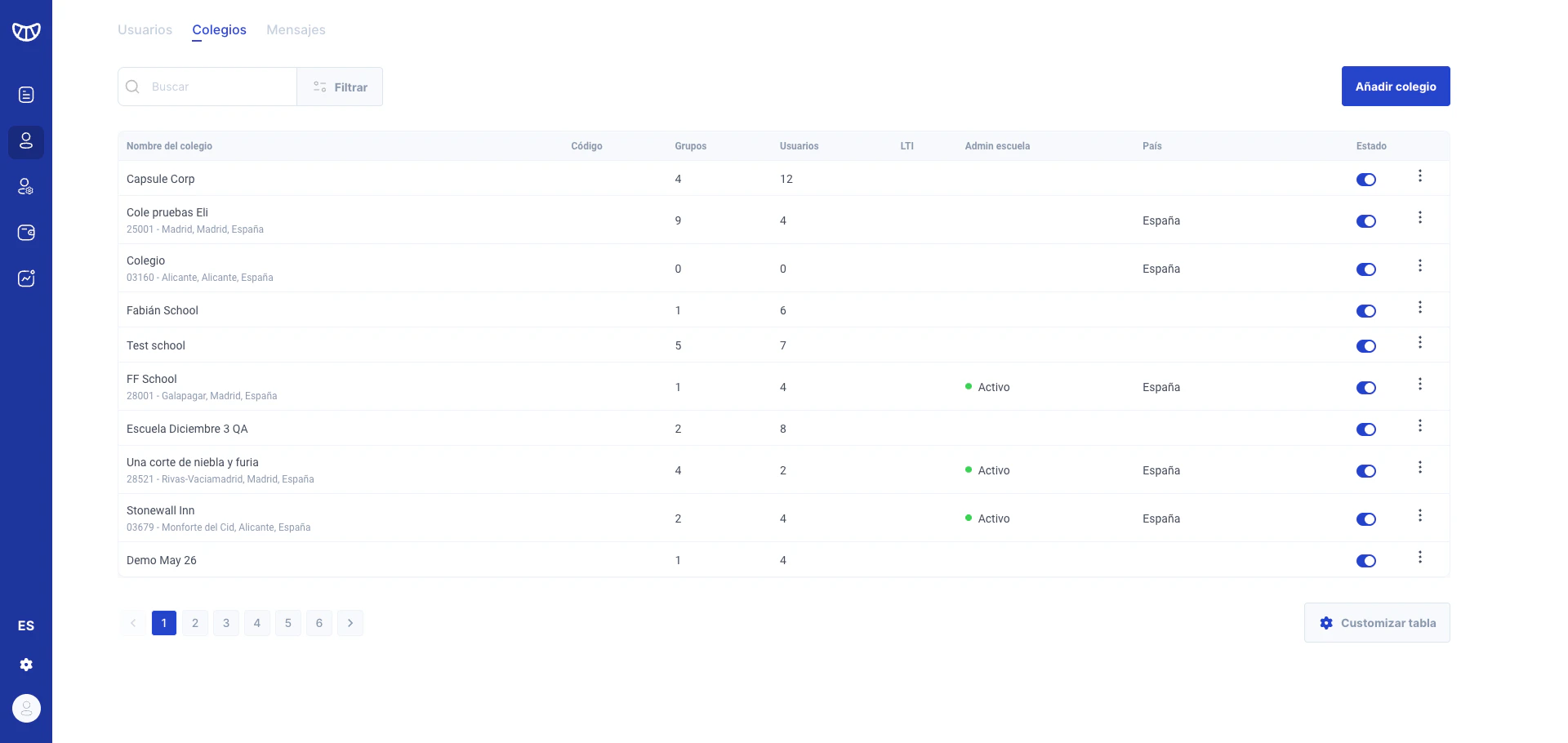
Task: Go to page 4
Action: [x=257, y=623]
